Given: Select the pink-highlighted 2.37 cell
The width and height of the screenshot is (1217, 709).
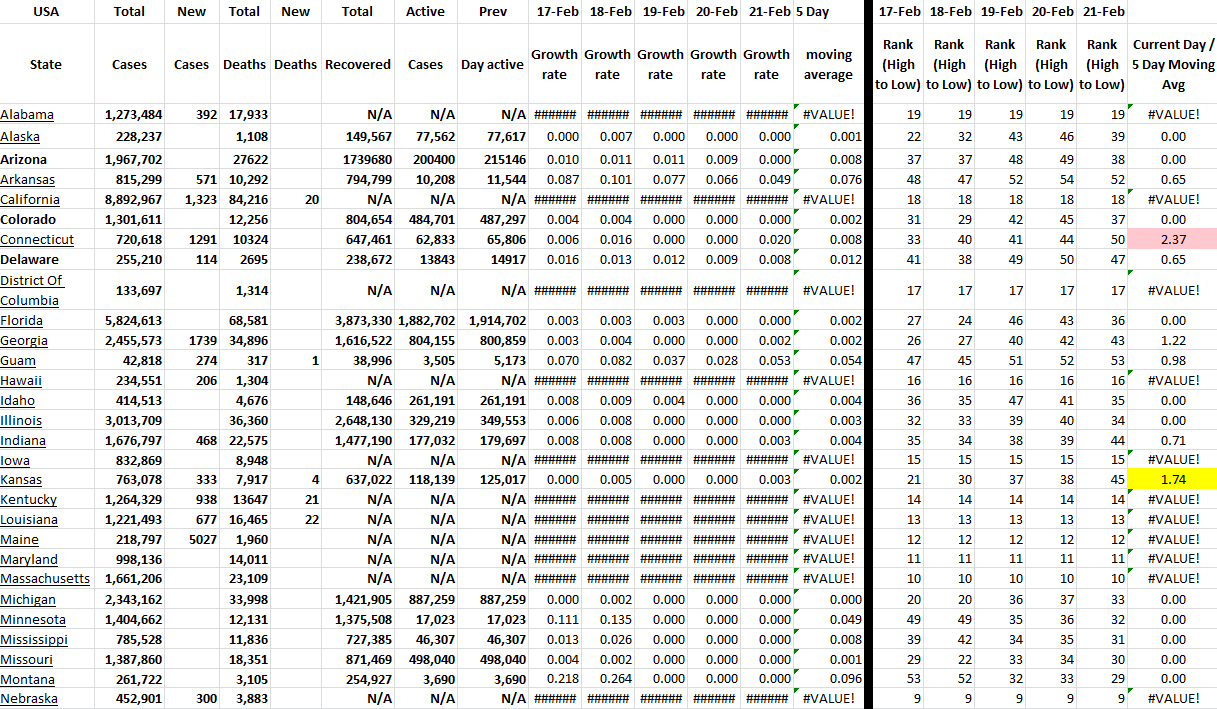Looking at the screenshot, I should pyautogui.click(x=1173, y=239).
